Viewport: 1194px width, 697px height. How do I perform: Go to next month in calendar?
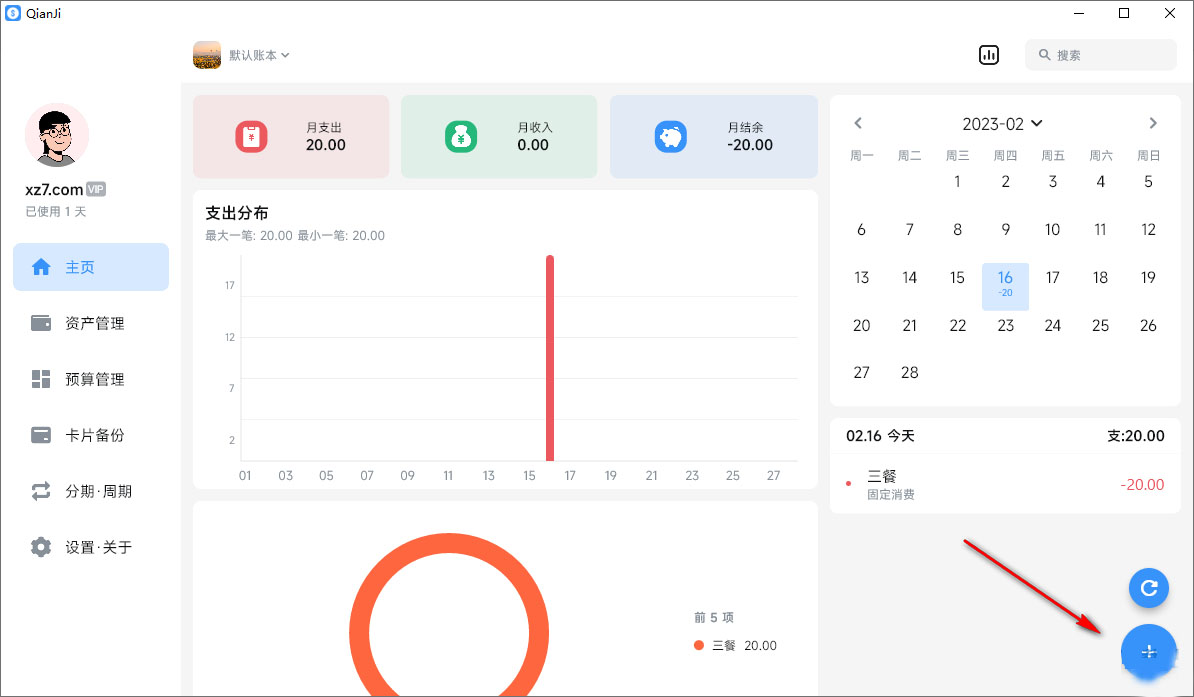tap(1153, 123)
